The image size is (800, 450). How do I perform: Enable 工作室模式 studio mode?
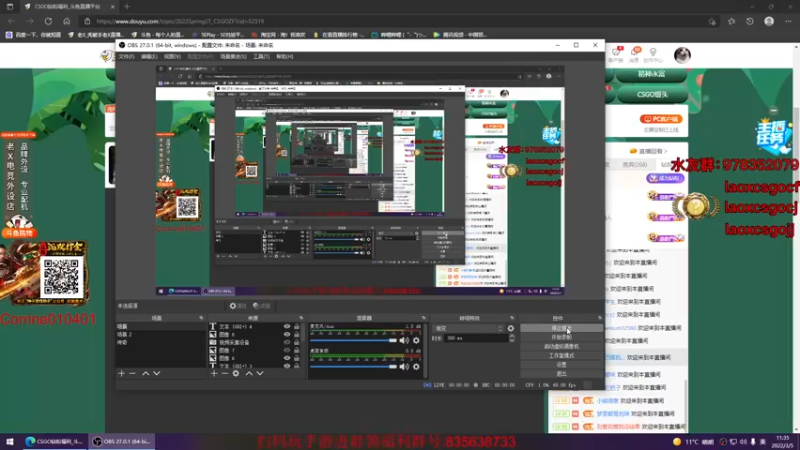(x=561, y=356)
